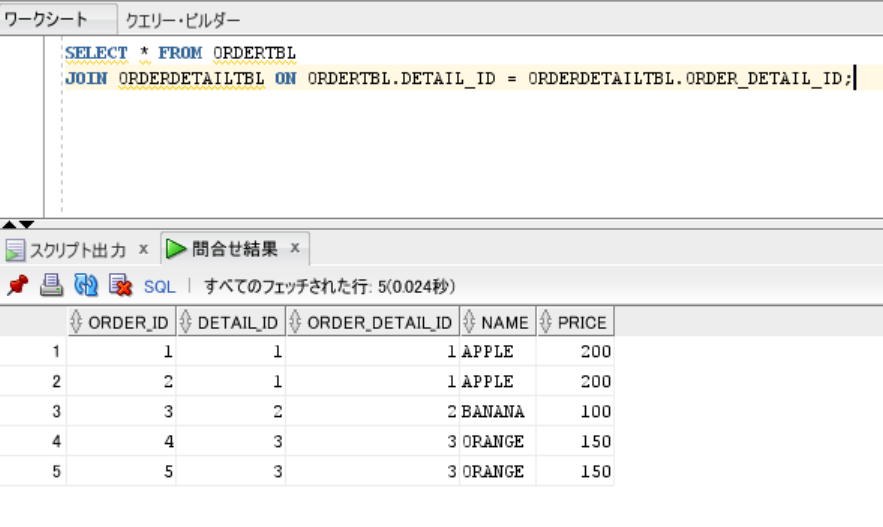Close the 問合せ結果 tab
Image resolution: width=883 pixels, height=527 pixels.
[x=295, y=248]
